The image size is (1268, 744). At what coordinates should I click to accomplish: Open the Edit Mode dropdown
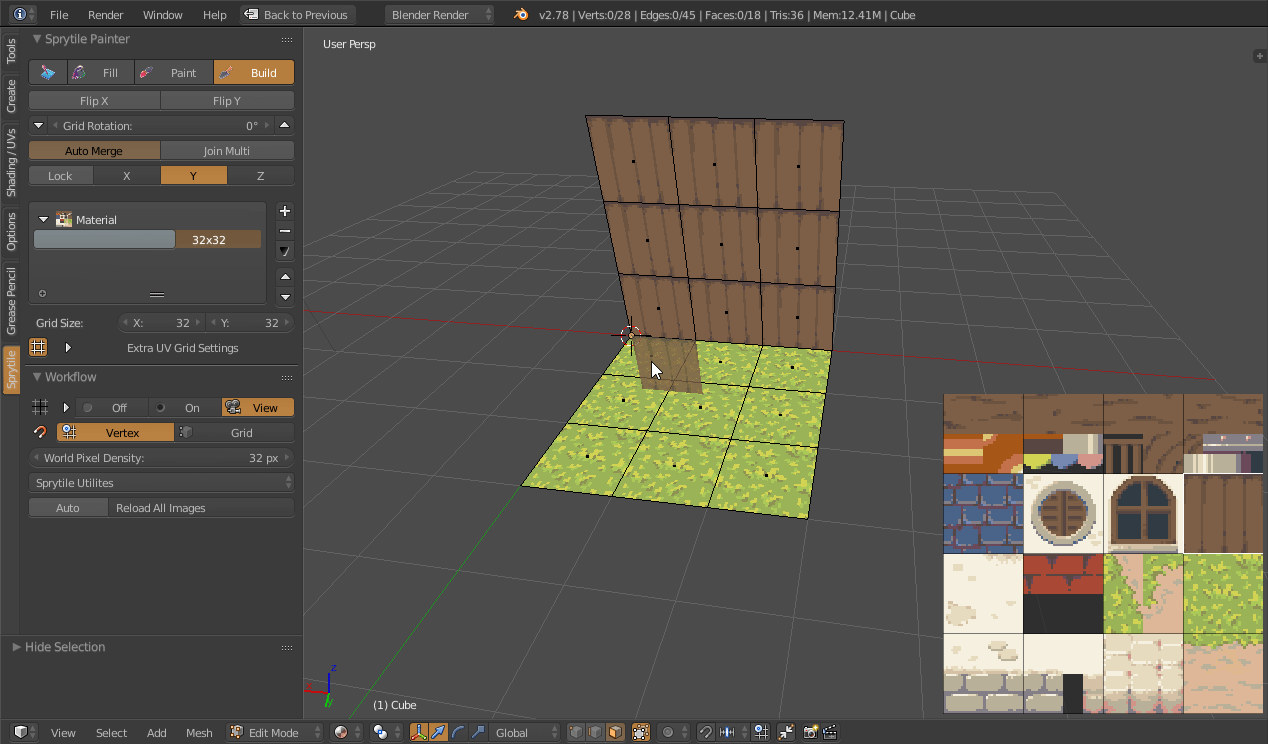pos(275,732)
